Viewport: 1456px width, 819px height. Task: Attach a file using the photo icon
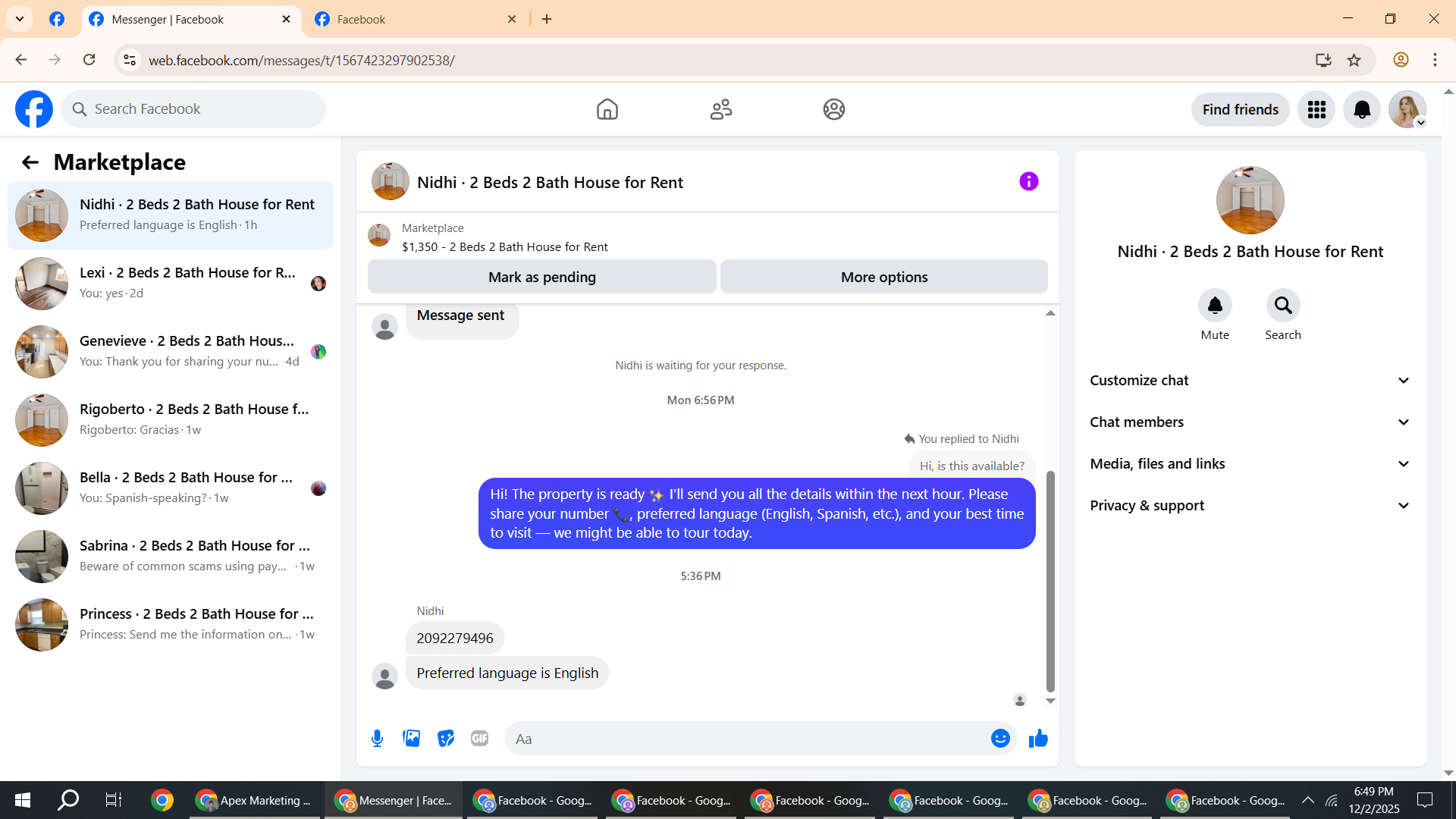[411, 739]
